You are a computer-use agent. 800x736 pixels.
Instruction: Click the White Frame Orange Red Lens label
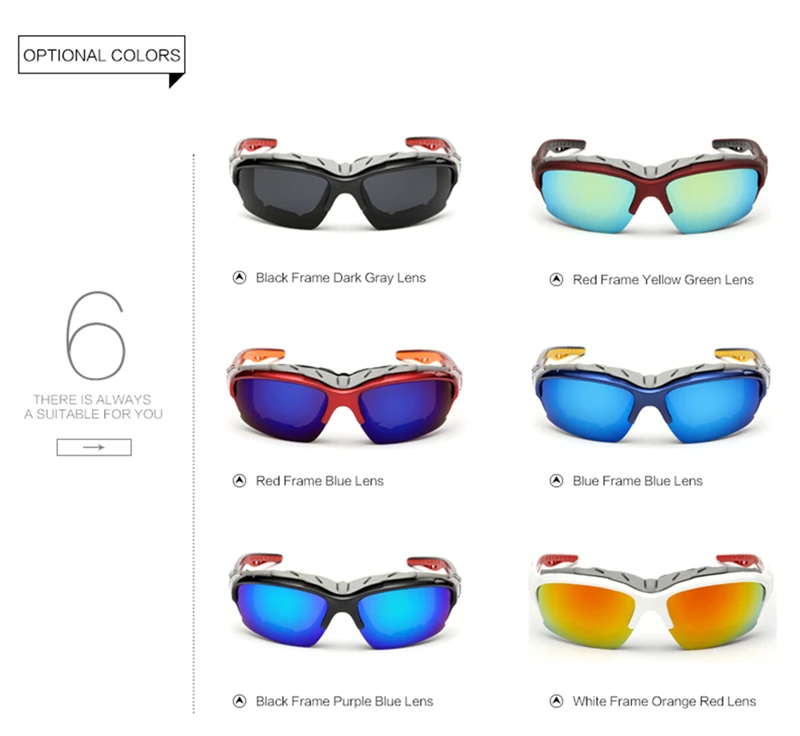664,701
